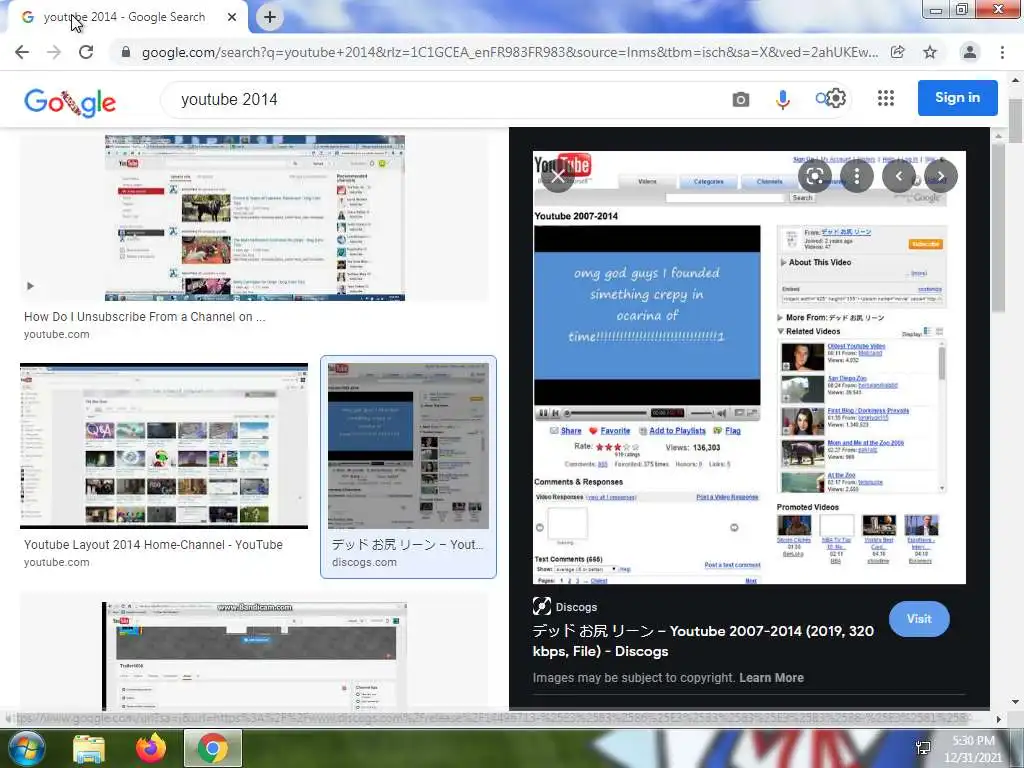Submit the search using the magnifier icon
This screenshot has width=1024, height=768.
(x=822, y=99)
